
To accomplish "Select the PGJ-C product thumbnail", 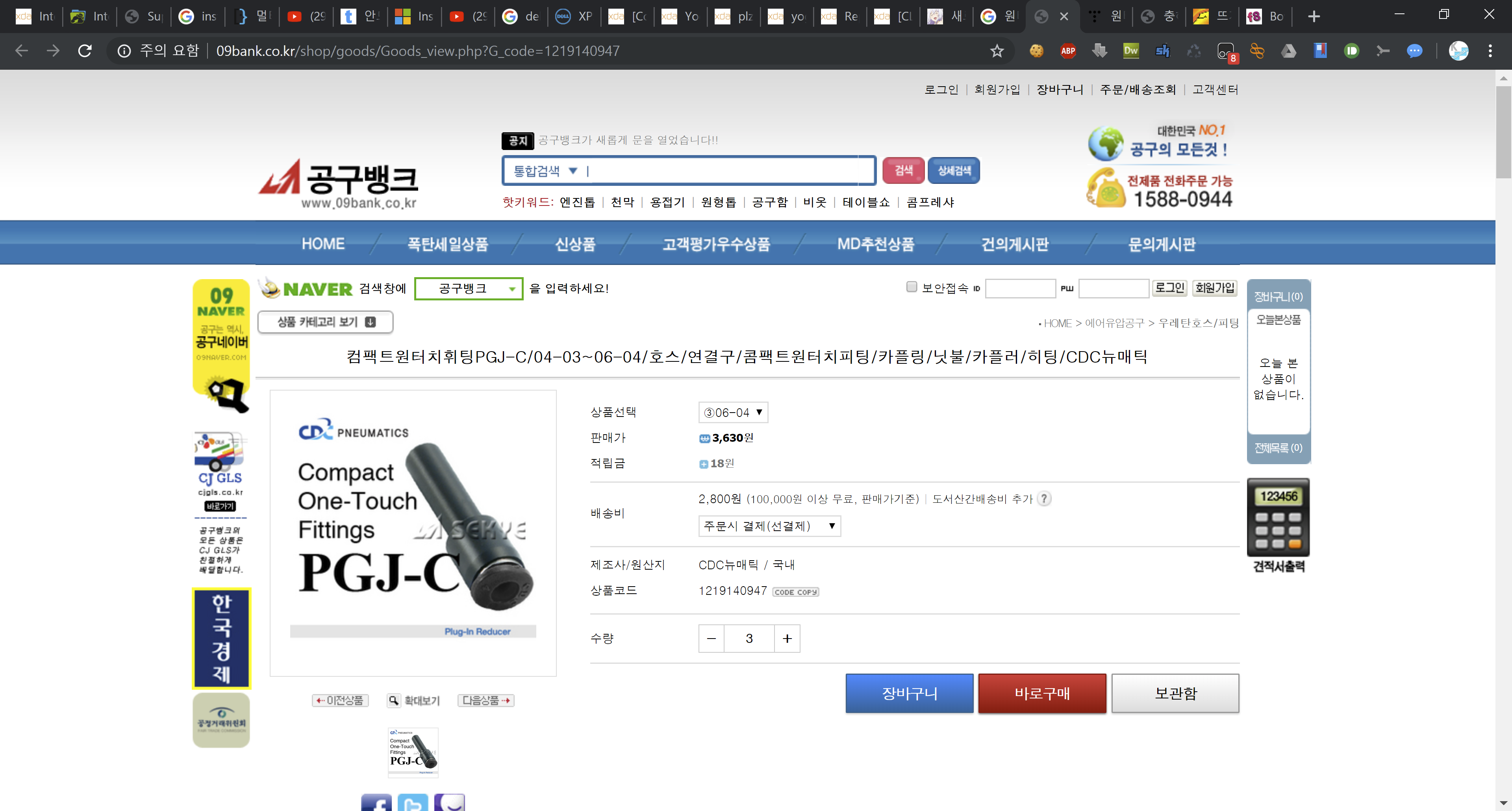I will click(413, 752).
